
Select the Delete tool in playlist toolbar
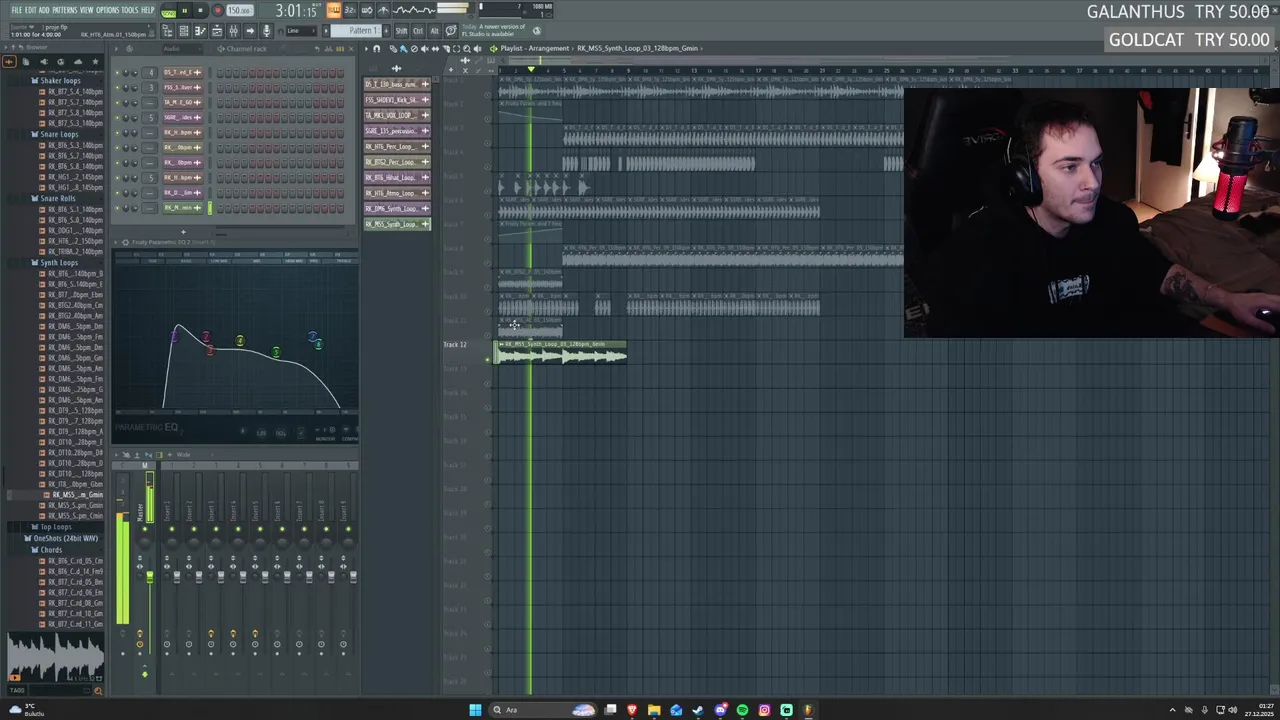click(414, 48)
